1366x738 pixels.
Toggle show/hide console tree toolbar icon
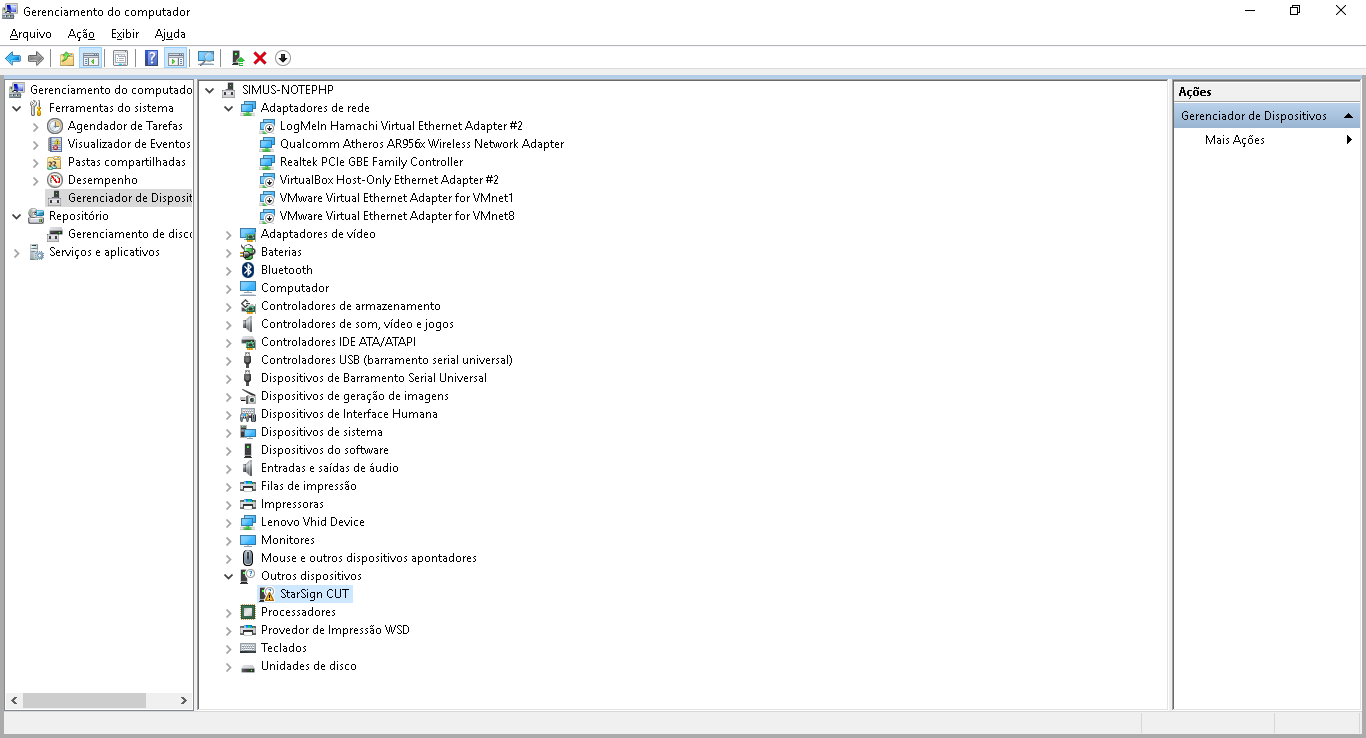[90, 58]
